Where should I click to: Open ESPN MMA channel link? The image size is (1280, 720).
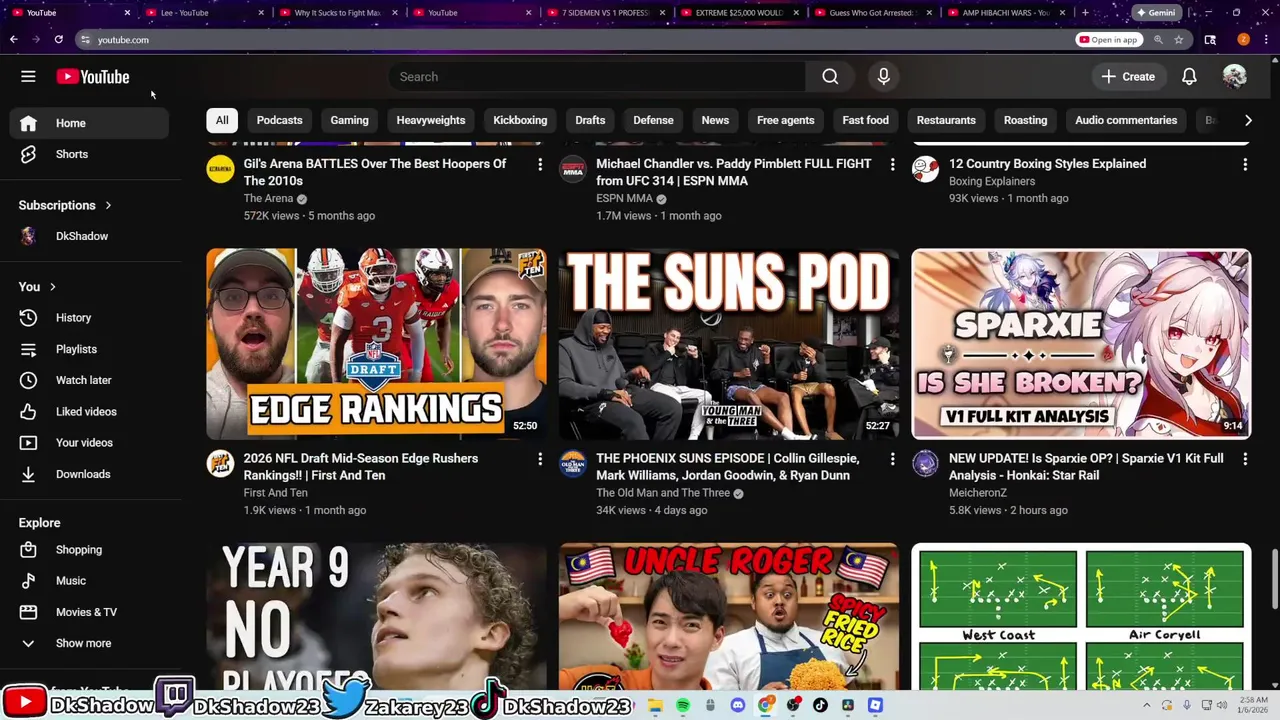624,198
